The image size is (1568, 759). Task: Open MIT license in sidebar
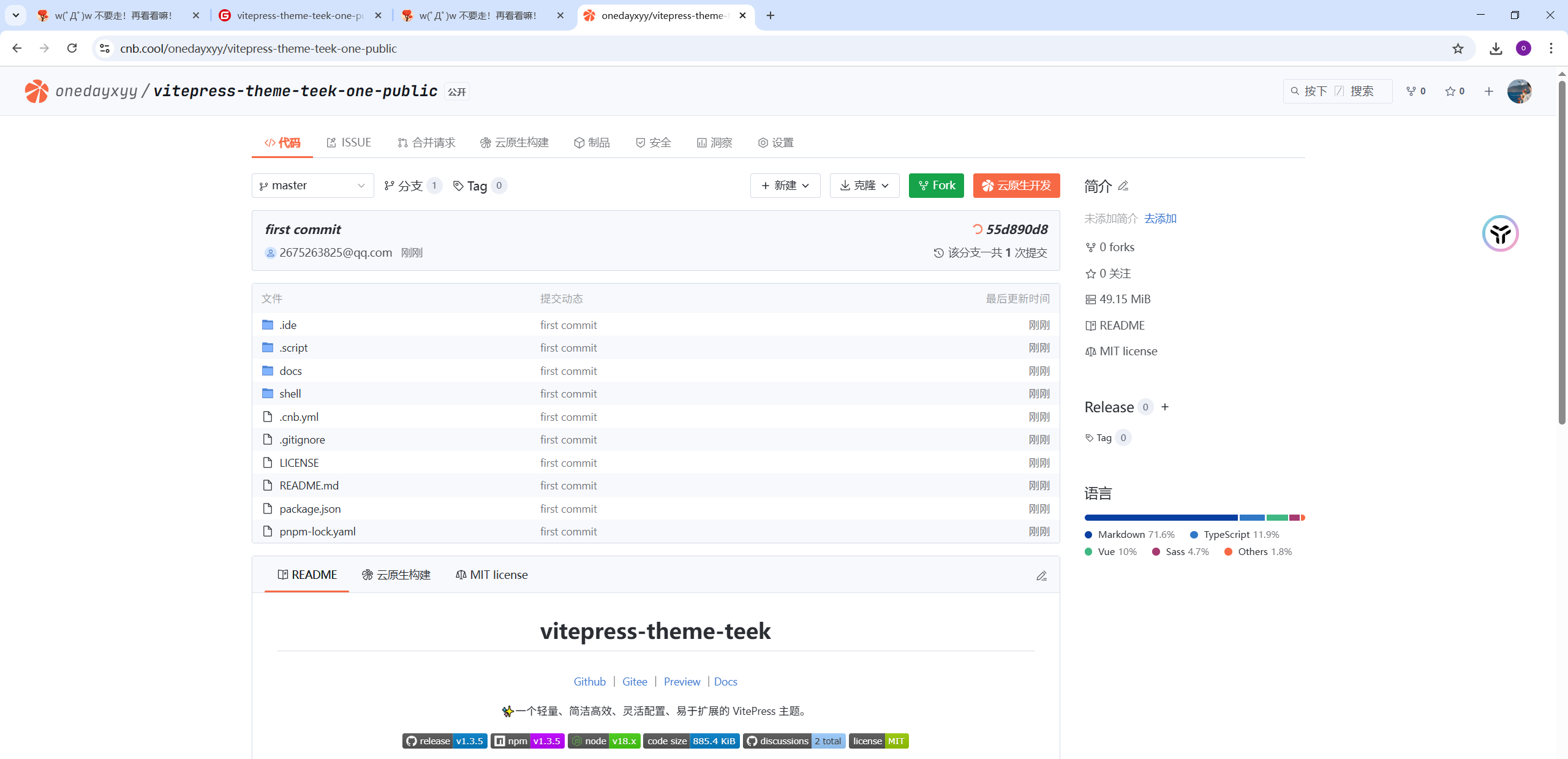[1121, 352]
